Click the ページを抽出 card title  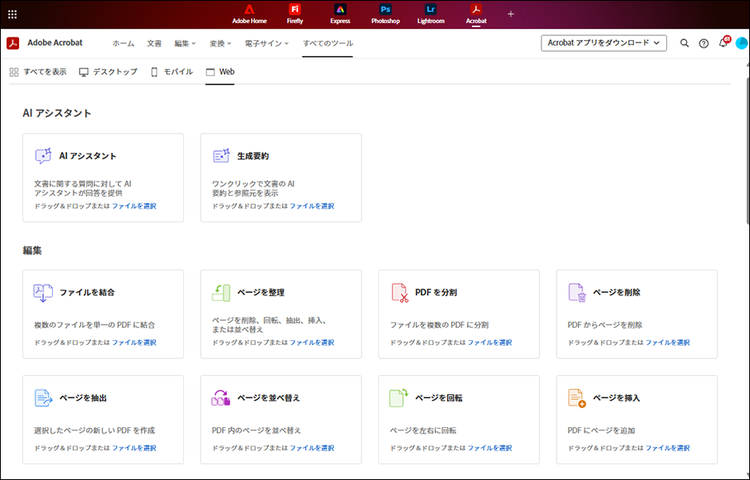click(83, 398)
